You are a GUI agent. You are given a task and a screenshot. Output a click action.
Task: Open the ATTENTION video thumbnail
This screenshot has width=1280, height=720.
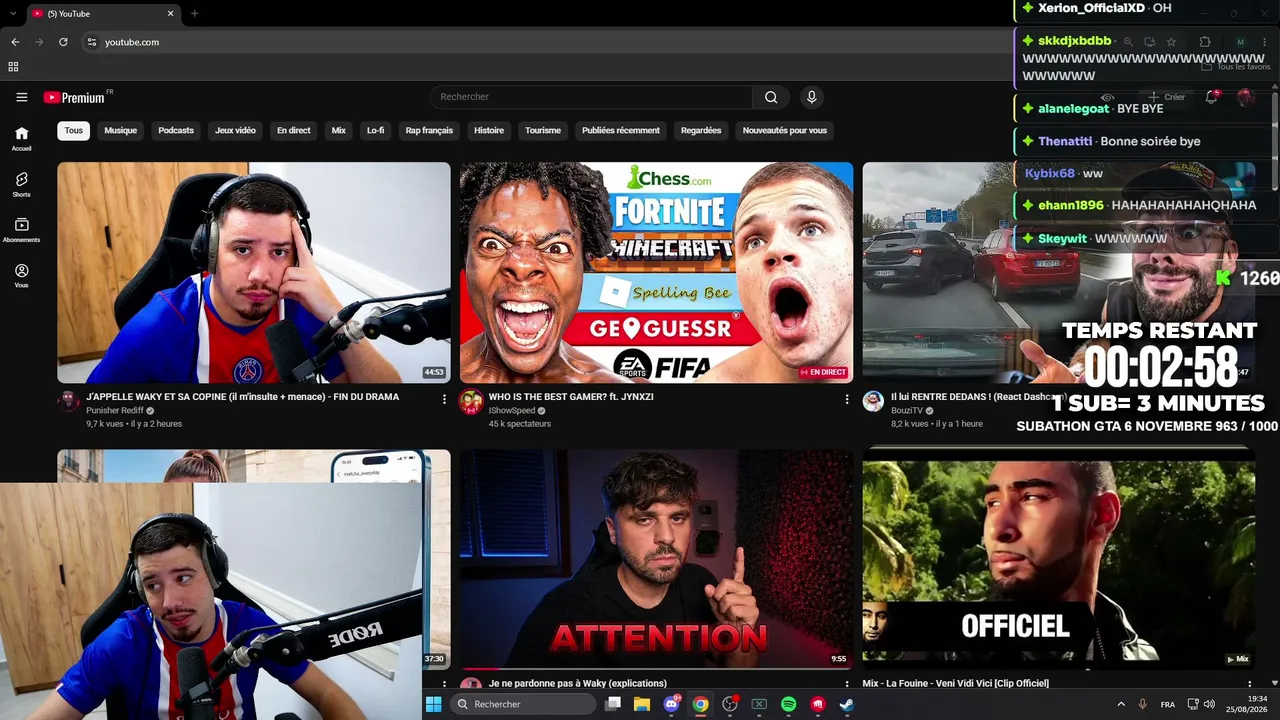[x=656, y=559]
